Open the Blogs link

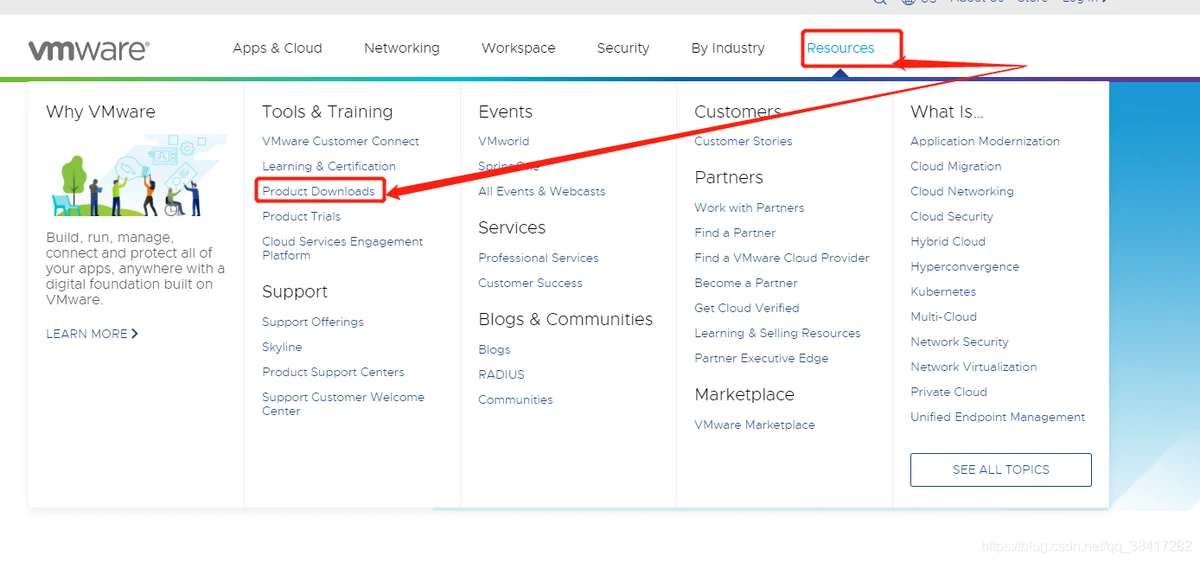[494, 350]
